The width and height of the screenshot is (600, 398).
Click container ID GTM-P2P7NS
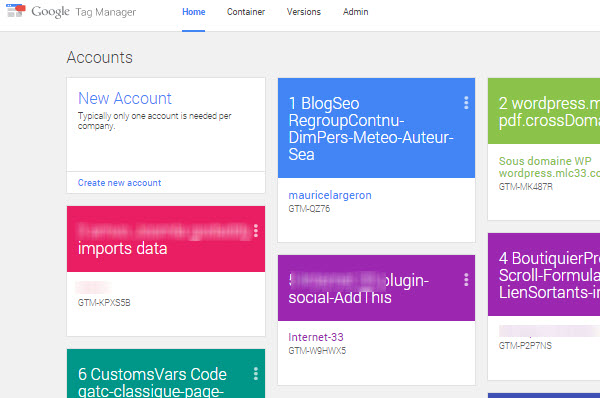(525, 346)
